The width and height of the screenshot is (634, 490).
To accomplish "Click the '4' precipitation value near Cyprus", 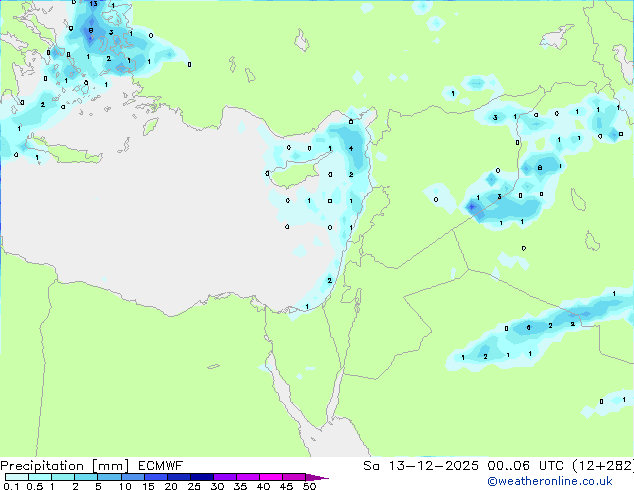I will 351,148.
